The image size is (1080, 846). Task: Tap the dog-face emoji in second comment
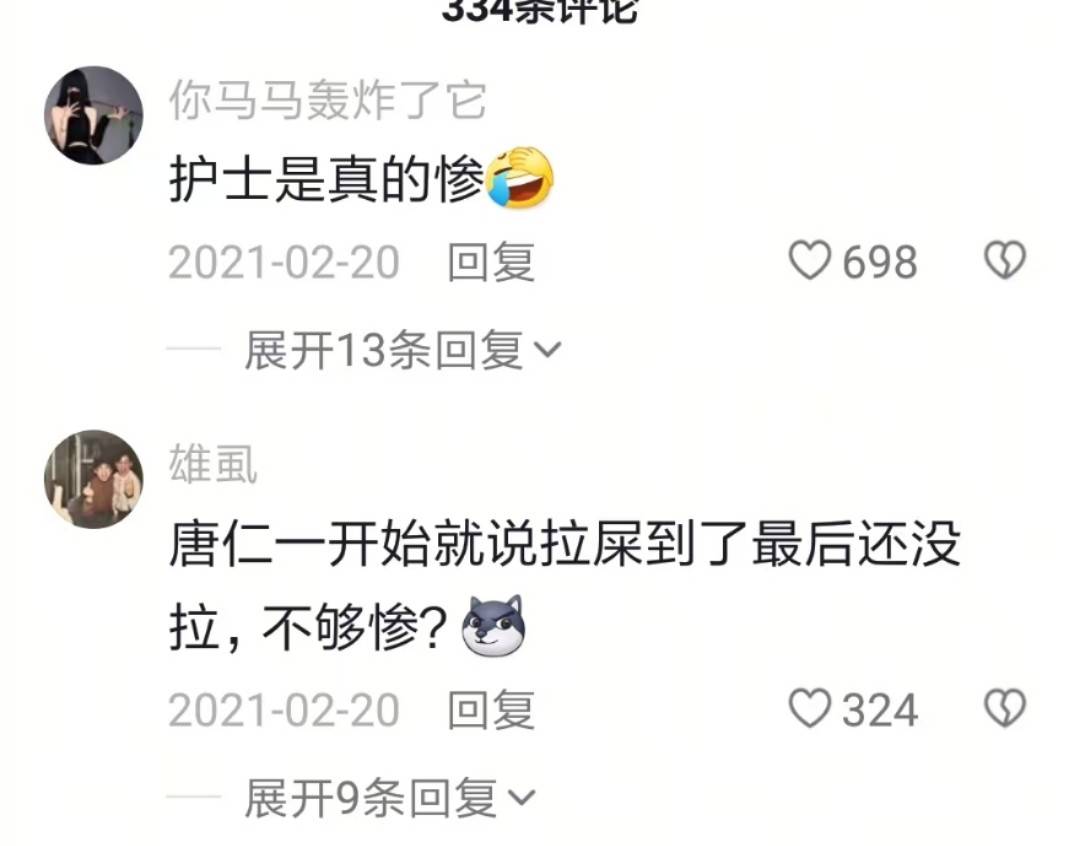[x=493, y=626]
